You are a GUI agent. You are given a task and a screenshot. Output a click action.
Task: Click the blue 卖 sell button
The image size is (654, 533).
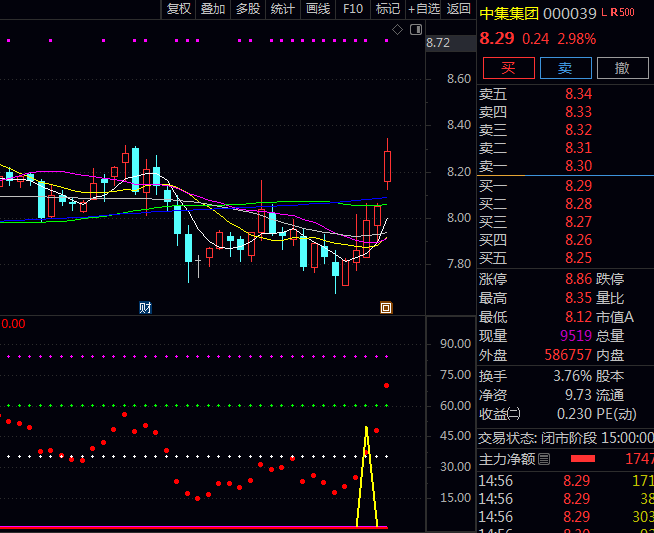(565, 68)
